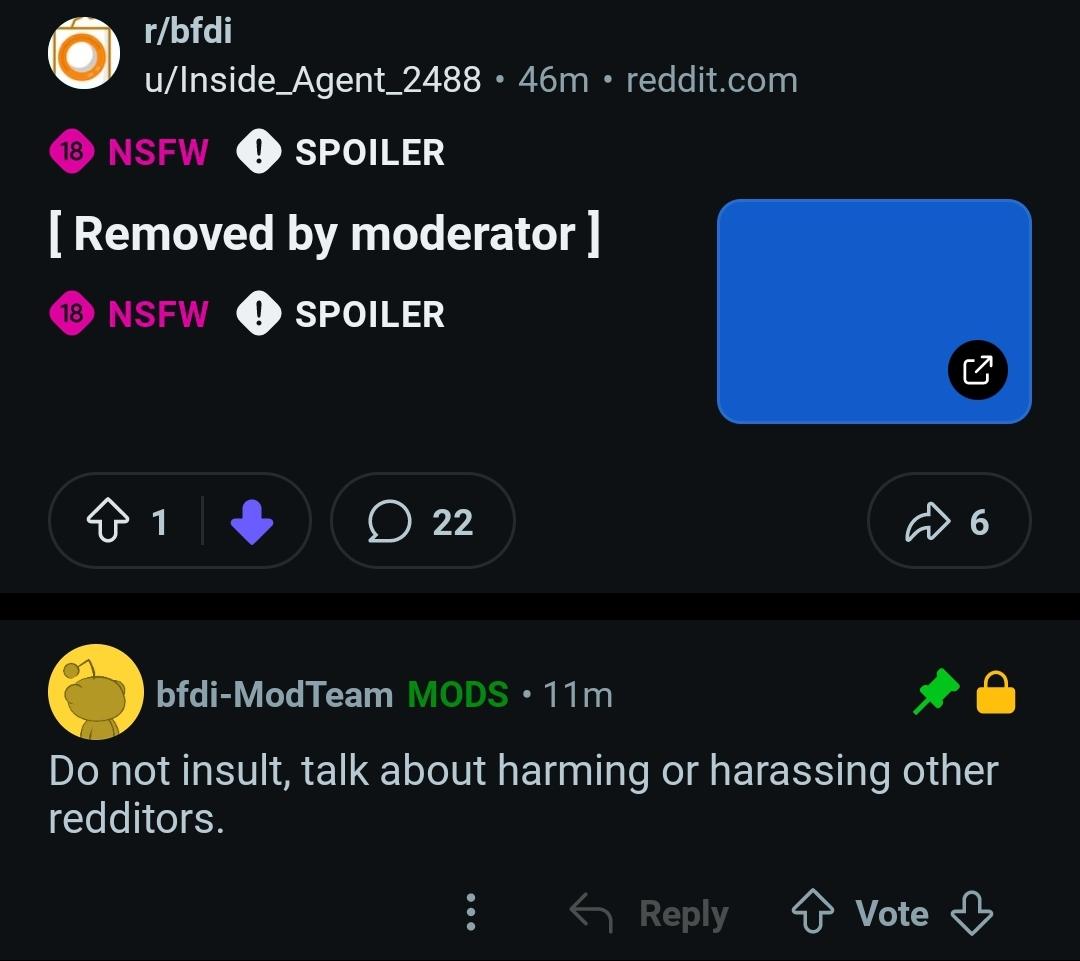Share the post via share button

948,522
